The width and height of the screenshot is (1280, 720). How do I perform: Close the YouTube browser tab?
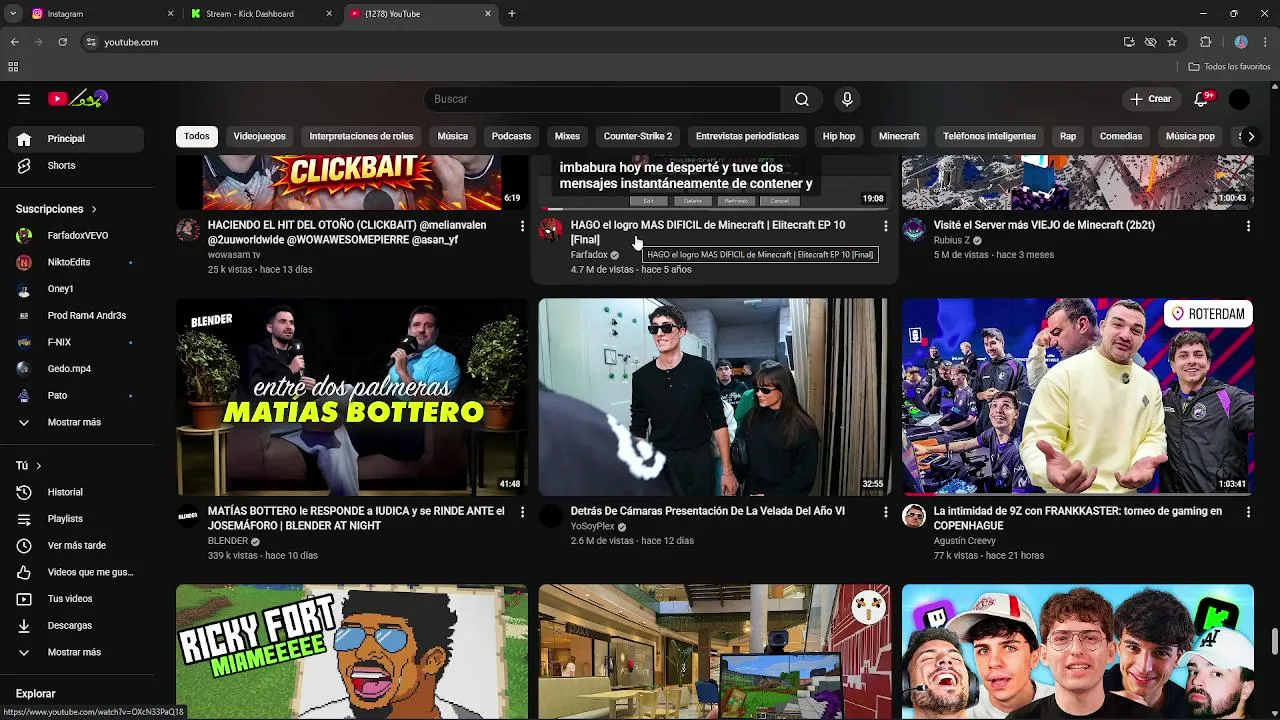(x=488, y=14)
